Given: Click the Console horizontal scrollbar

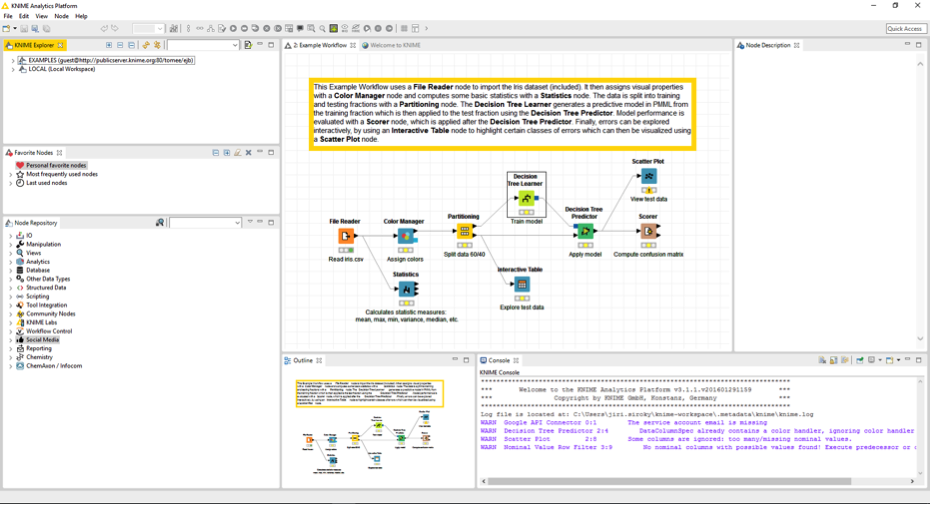Looking at the screenshot, I should [x=669, y=481].
